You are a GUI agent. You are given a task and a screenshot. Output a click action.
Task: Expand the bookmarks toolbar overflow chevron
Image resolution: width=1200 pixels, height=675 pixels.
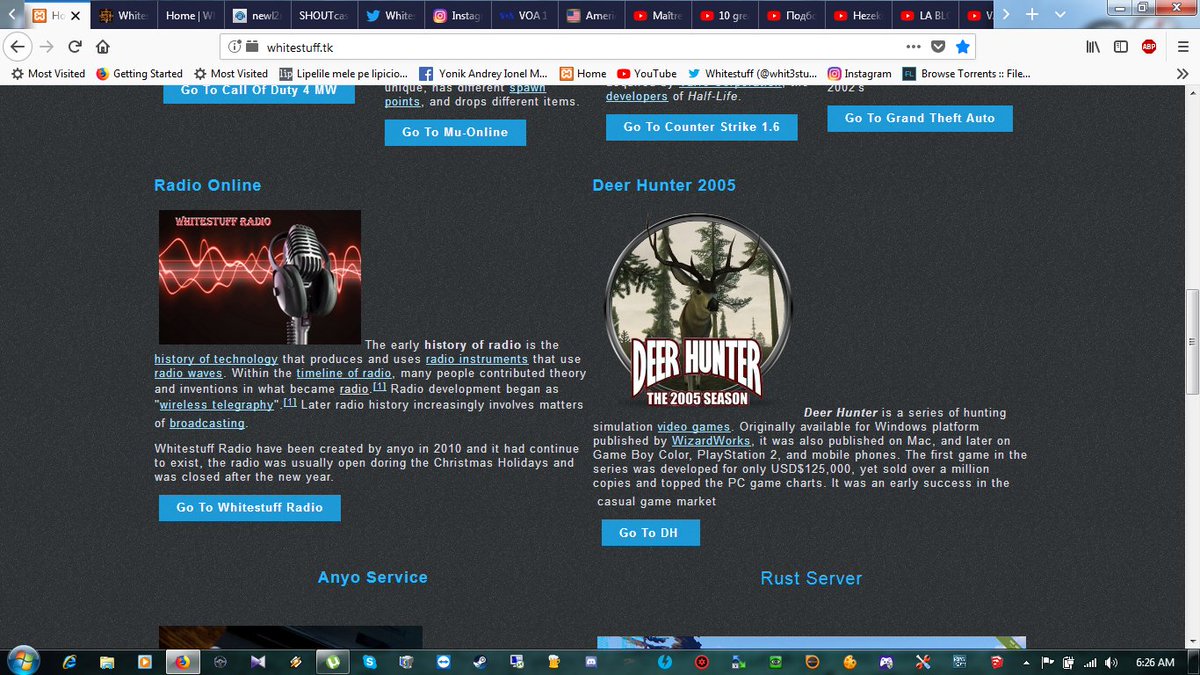[1181, 73]
